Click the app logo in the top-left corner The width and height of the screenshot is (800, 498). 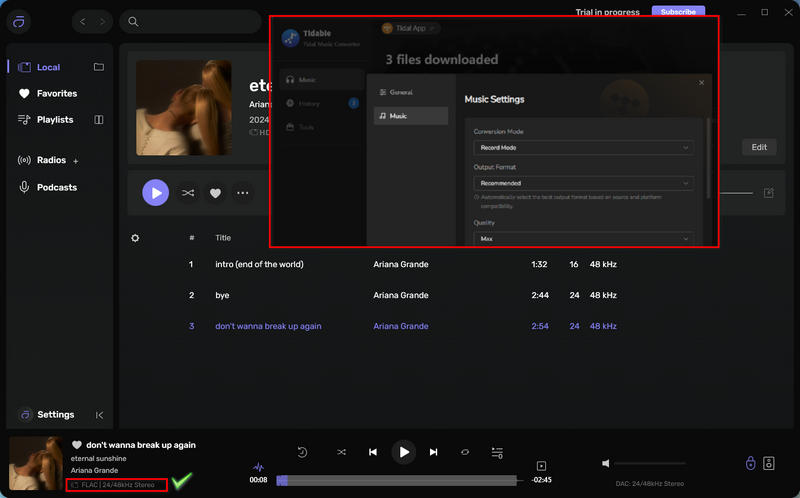pyautogui.click(x=19, y=22)
